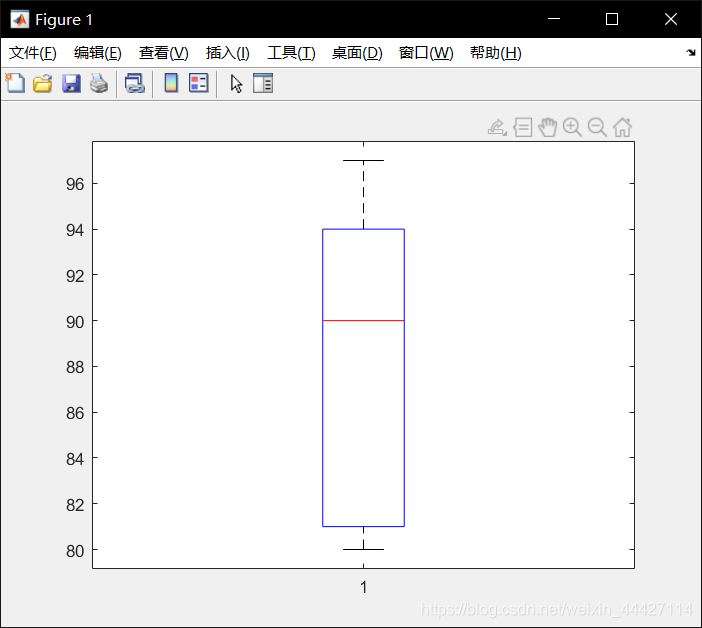Select the Edit Plot arrow tool
Image resolution: width=702 pixels, height=628 pixels.
coord(236,84)
